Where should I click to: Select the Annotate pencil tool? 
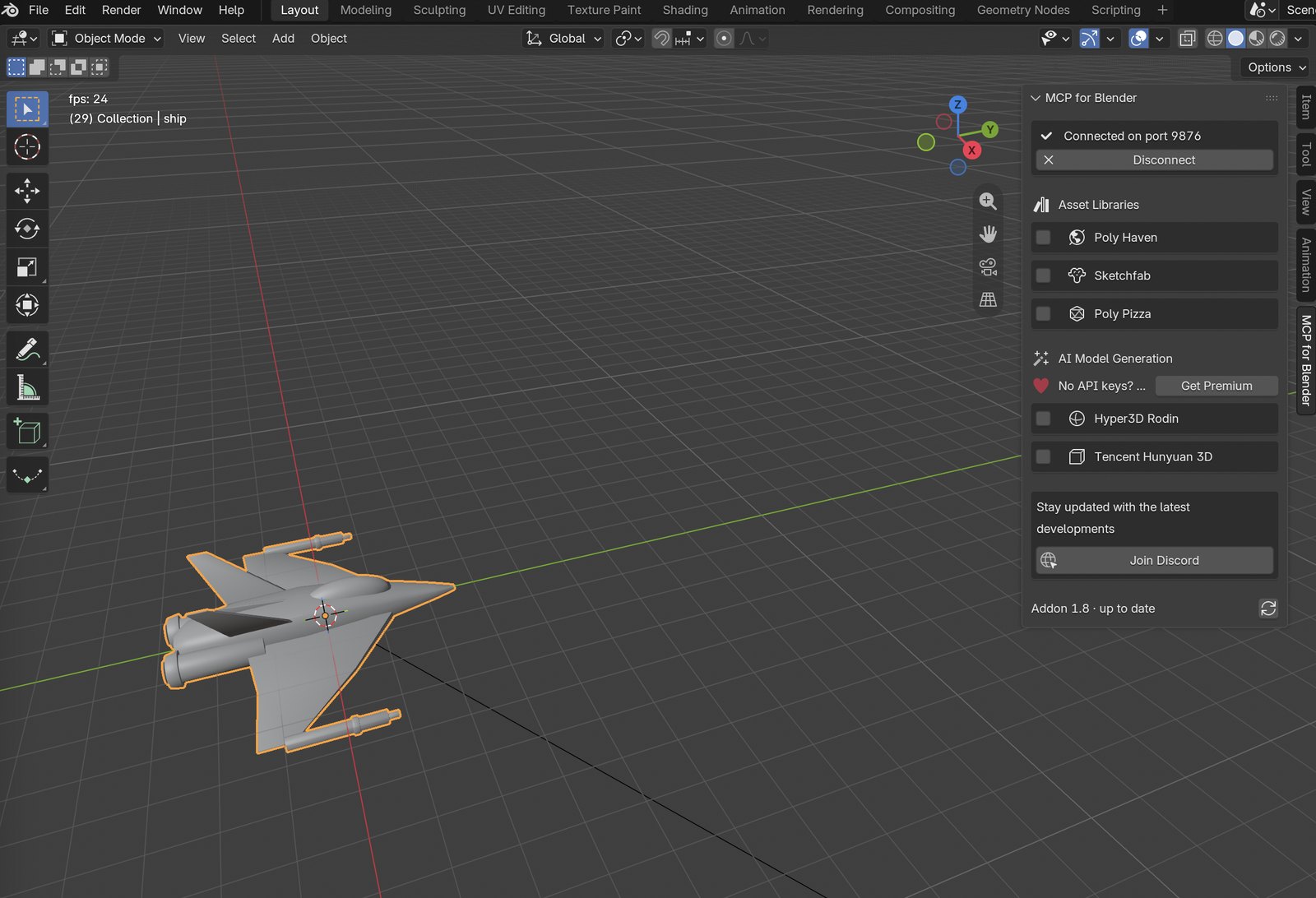(27, 349)
